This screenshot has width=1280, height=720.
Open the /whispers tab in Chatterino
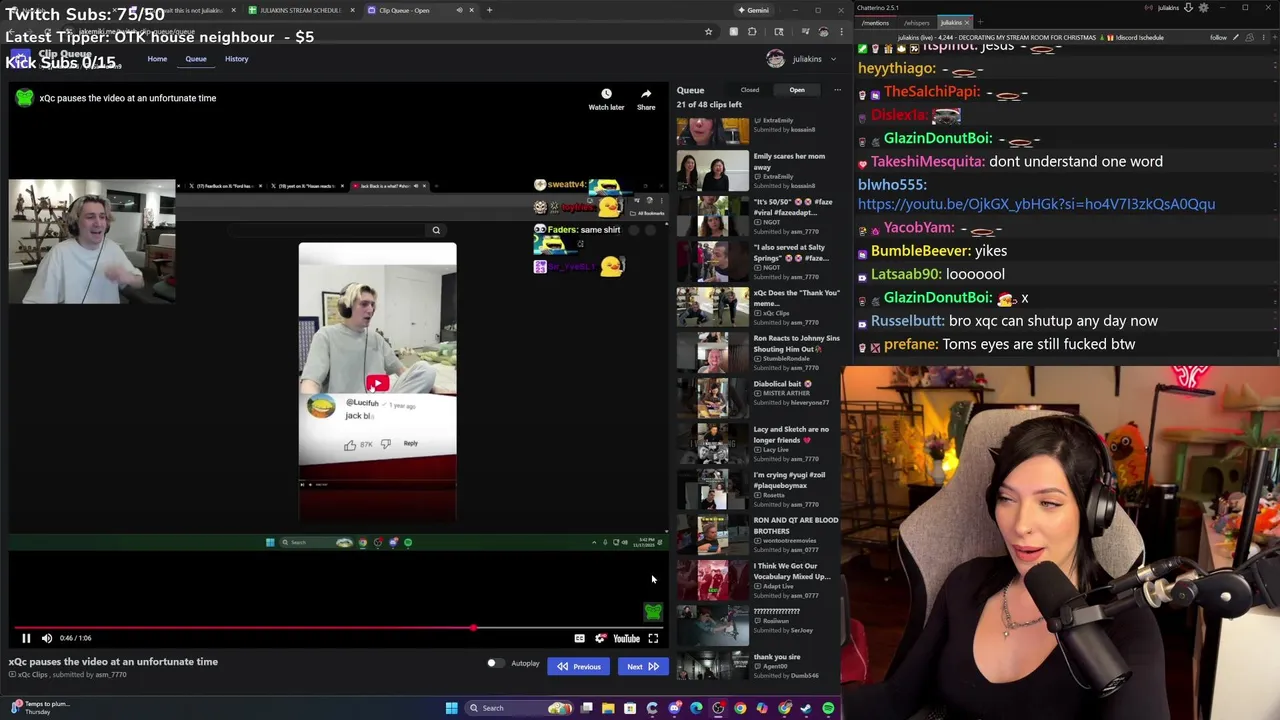click(916, 22)
